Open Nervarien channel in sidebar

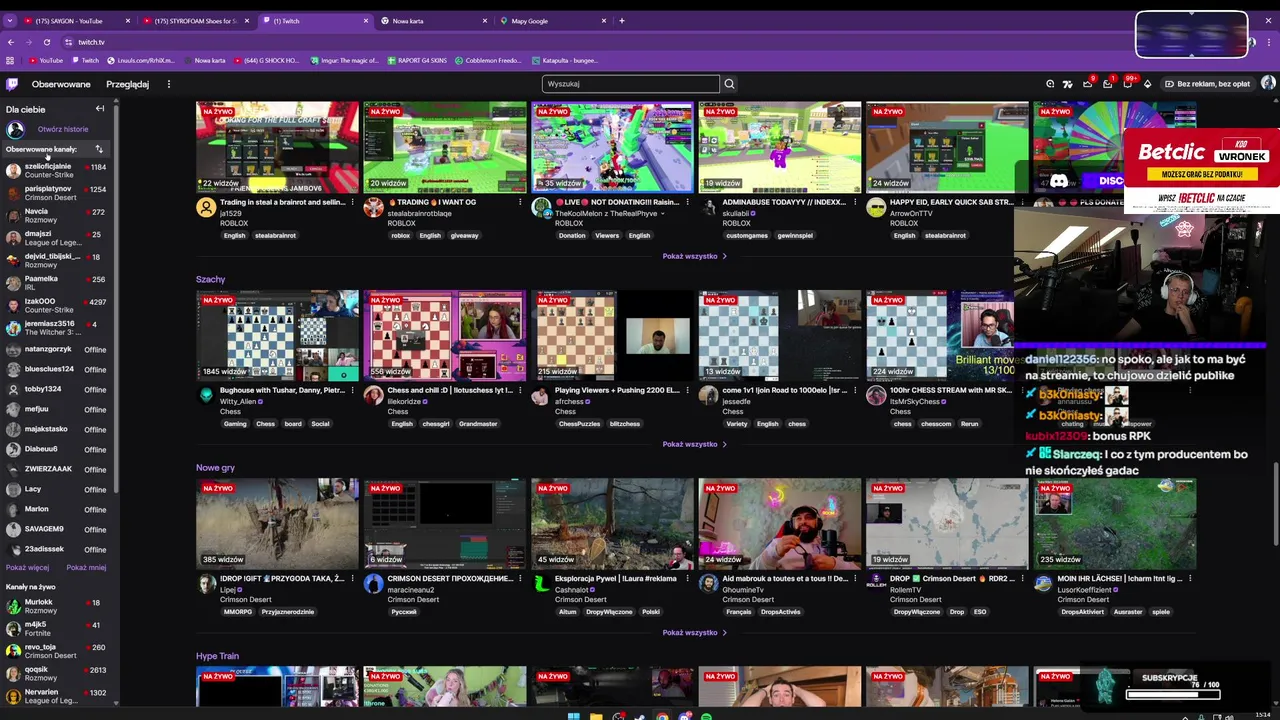[x=58, y=696]
